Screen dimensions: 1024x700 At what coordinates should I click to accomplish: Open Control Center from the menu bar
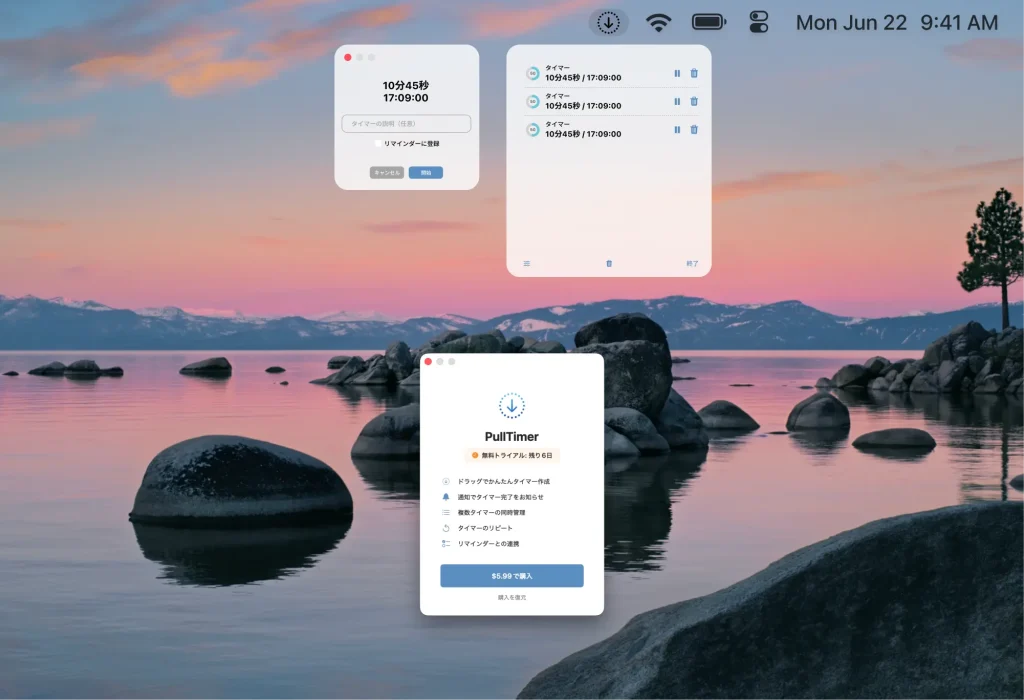coord(759,22)
